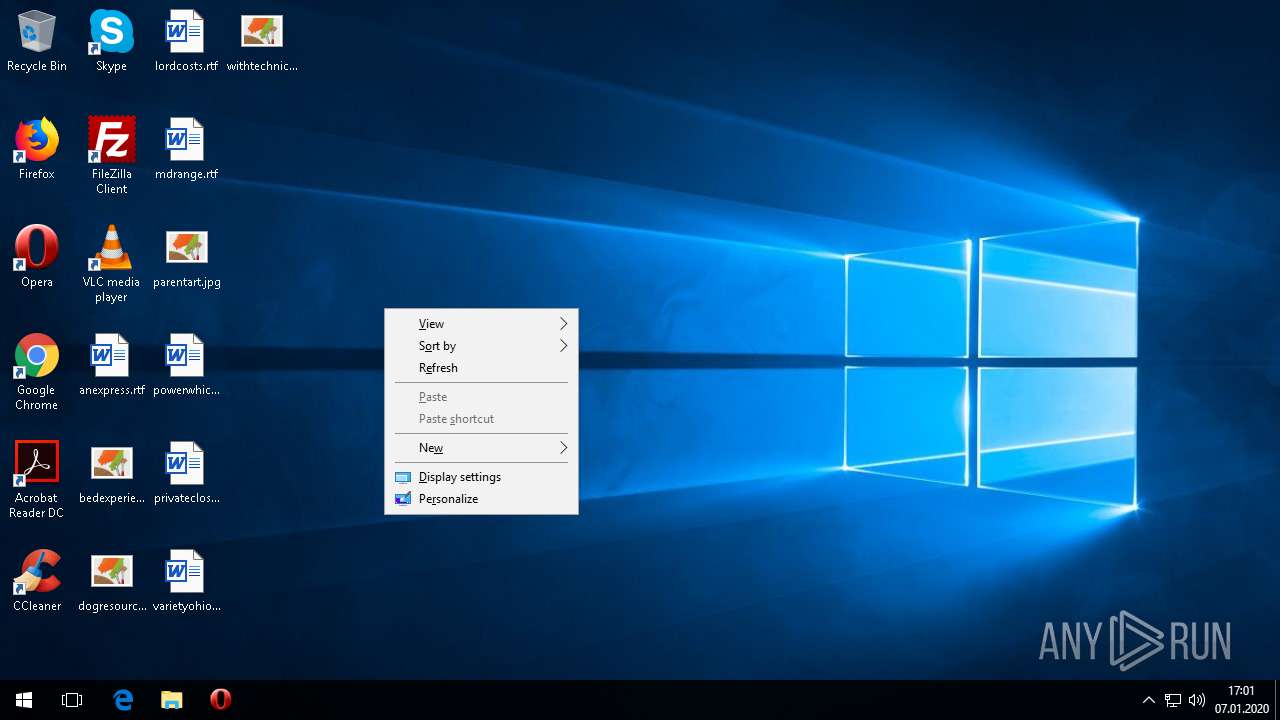Select the Acrobat Reader DC shortcut
Screen dimensions: 1280x720
coord(37,480)
